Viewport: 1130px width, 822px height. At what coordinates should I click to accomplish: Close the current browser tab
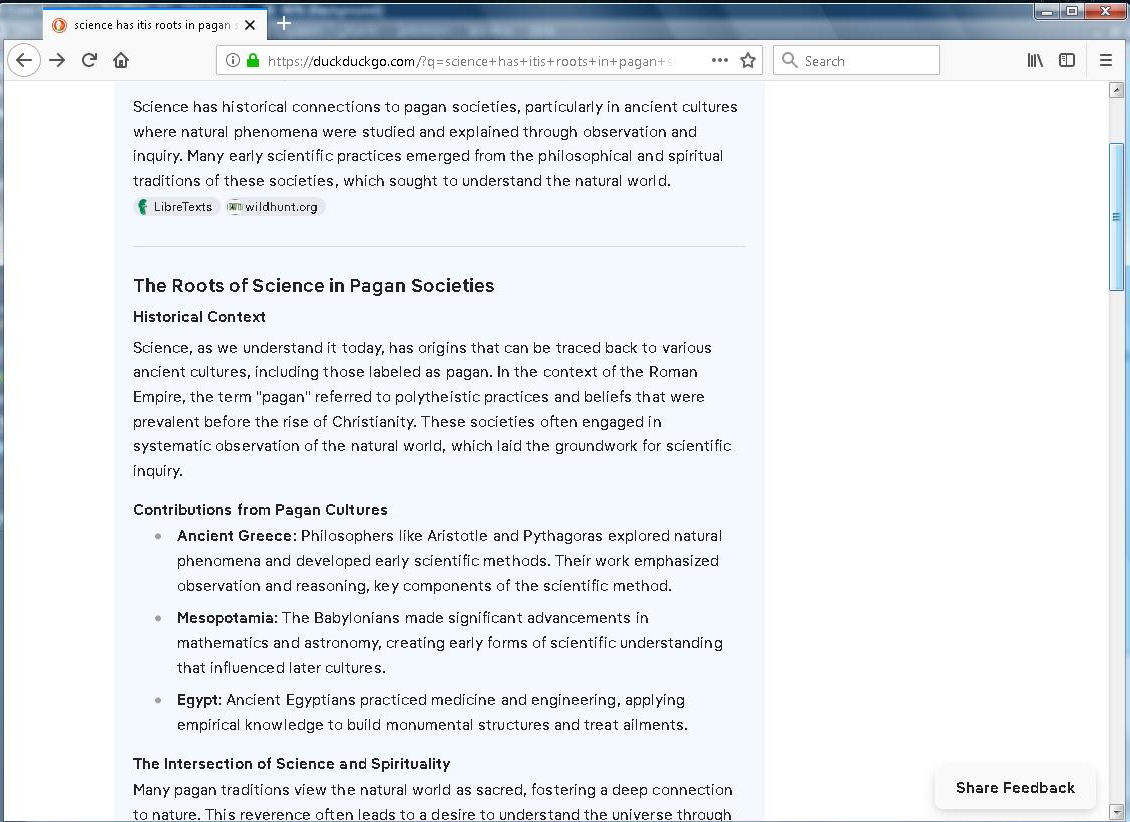(250, 25)
